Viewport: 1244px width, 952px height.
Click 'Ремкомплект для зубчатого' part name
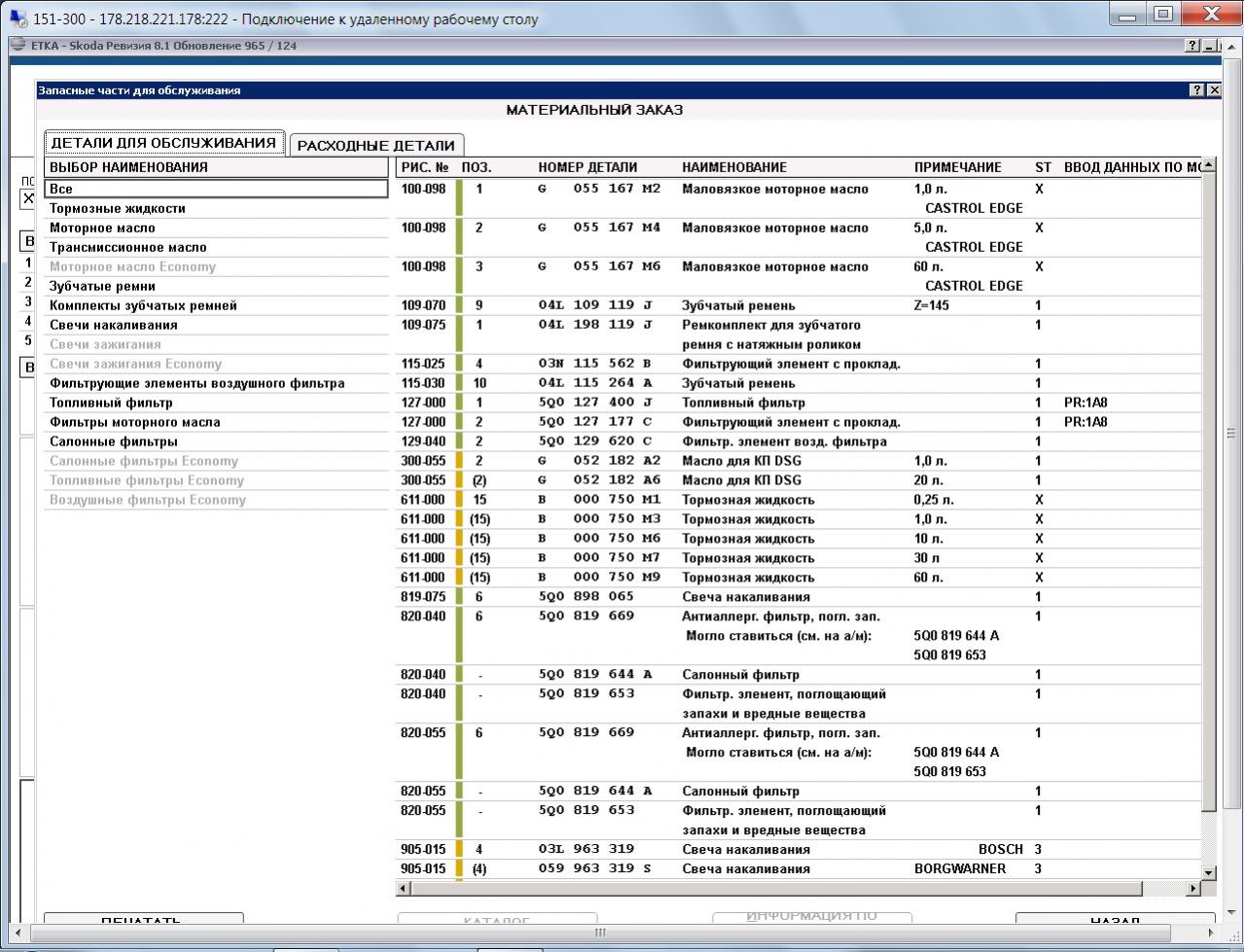771,325
